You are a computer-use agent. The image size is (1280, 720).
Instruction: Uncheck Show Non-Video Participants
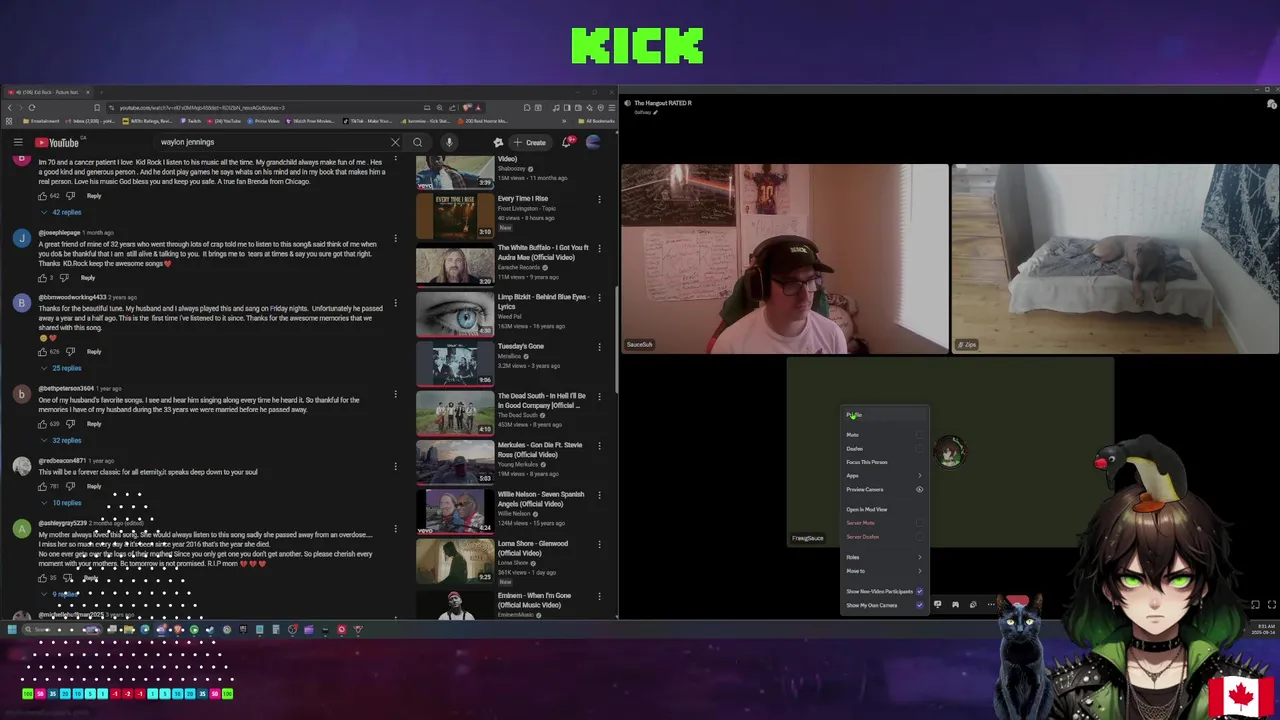pos(919,591)
